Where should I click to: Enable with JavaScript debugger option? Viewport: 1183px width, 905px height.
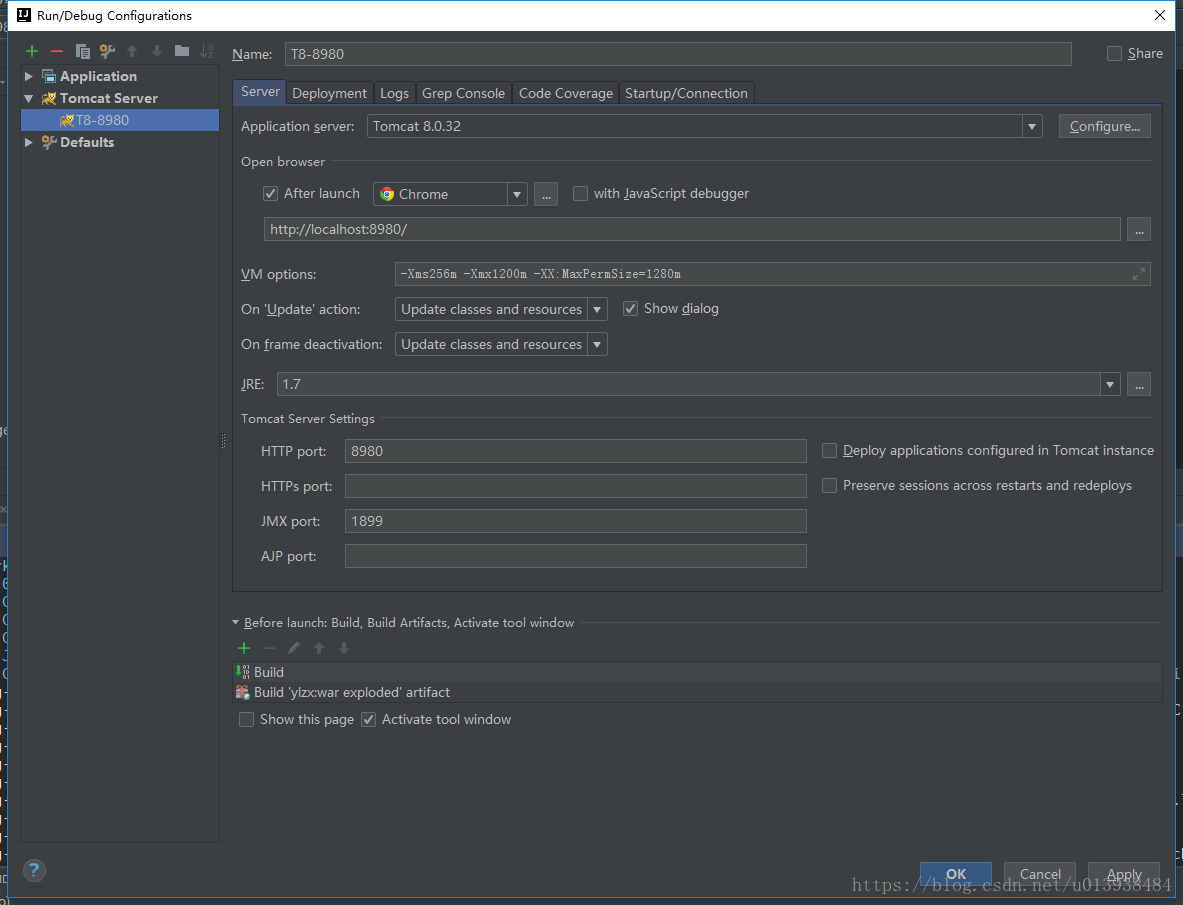click(580, 194)
